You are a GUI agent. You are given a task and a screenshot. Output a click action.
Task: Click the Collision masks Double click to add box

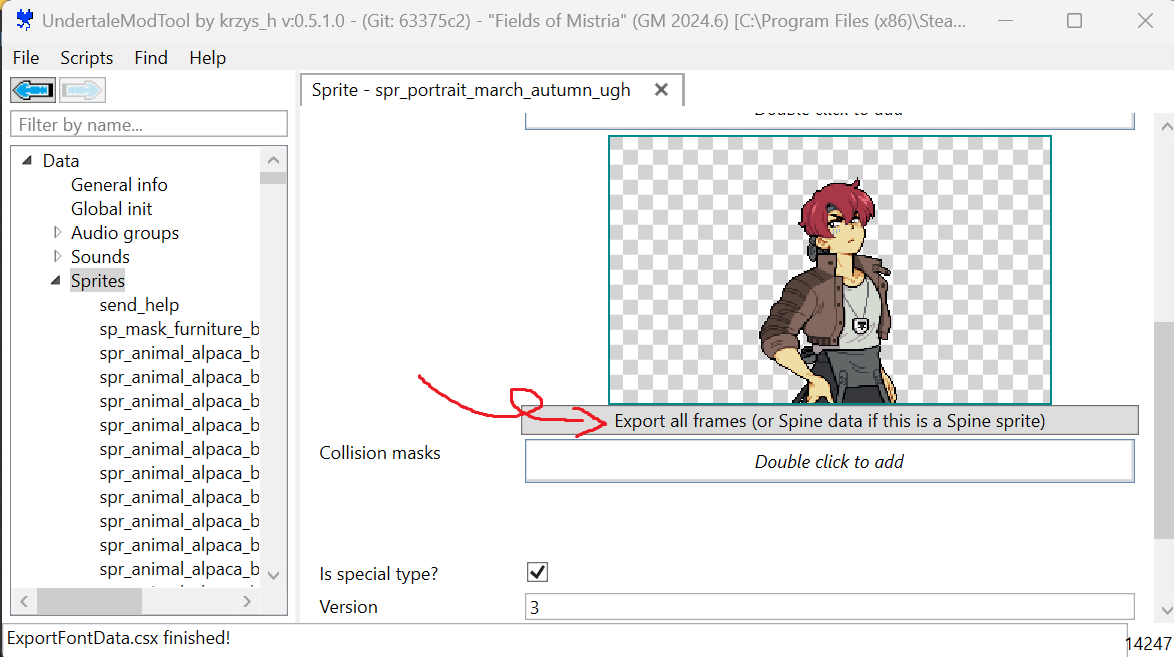point(830,461)
